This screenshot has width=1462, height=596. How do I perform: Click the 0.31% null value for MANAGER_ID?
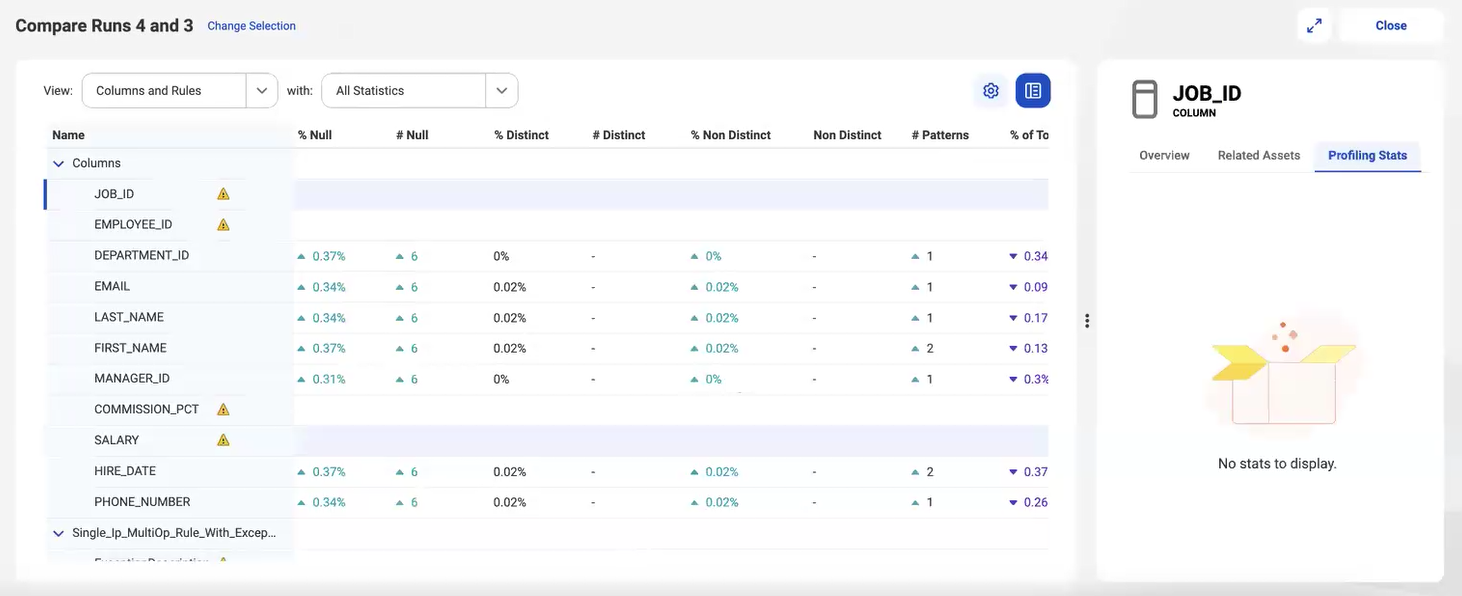point(329,380)
